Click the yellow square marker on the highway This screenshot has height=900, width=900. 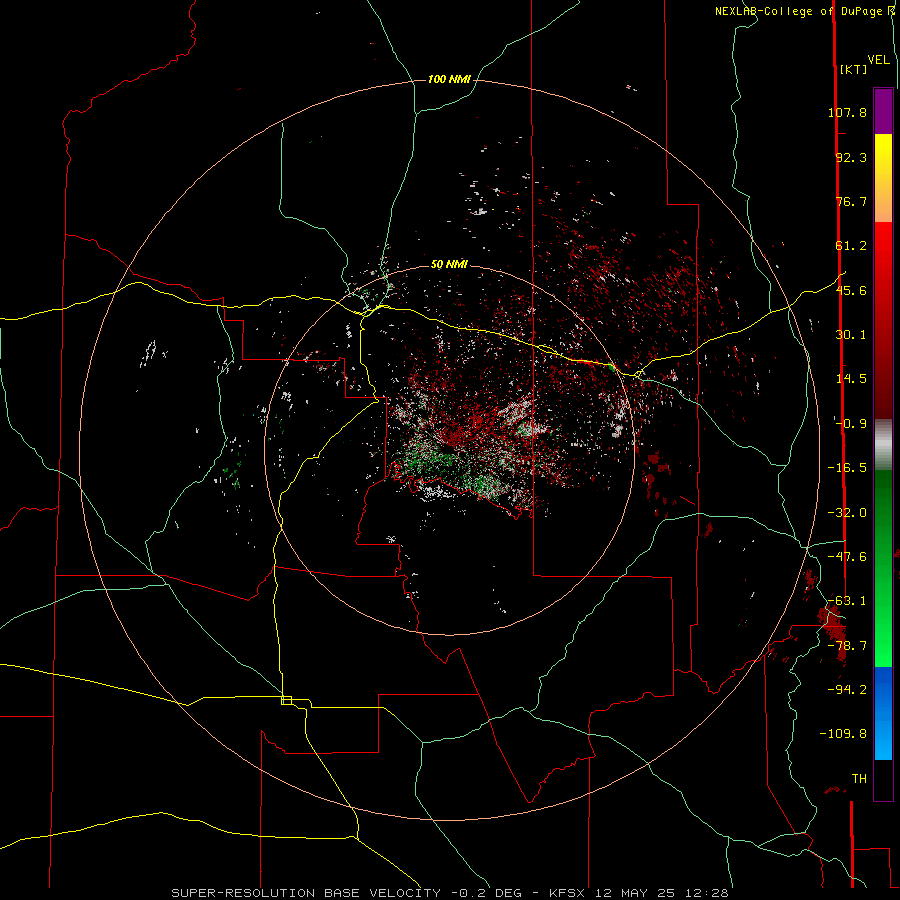point(286,700)
